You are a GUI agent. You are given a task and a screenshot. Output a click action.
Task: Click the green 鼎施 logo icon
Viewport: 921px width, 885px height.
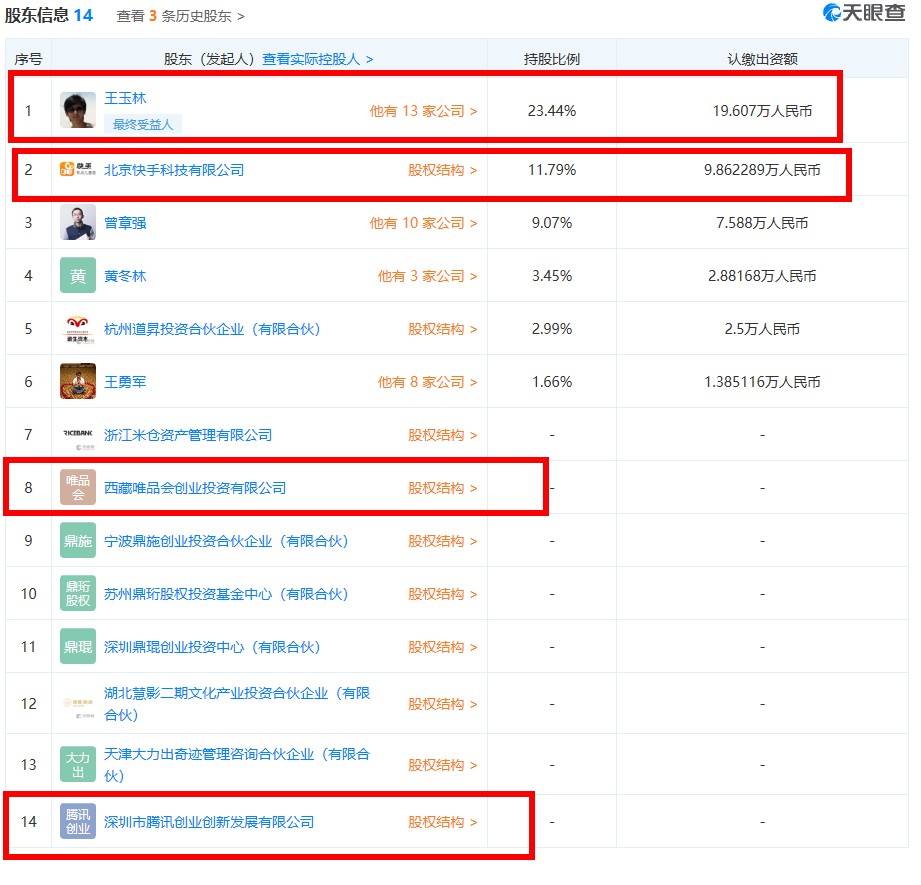click(x=78, y=540)
